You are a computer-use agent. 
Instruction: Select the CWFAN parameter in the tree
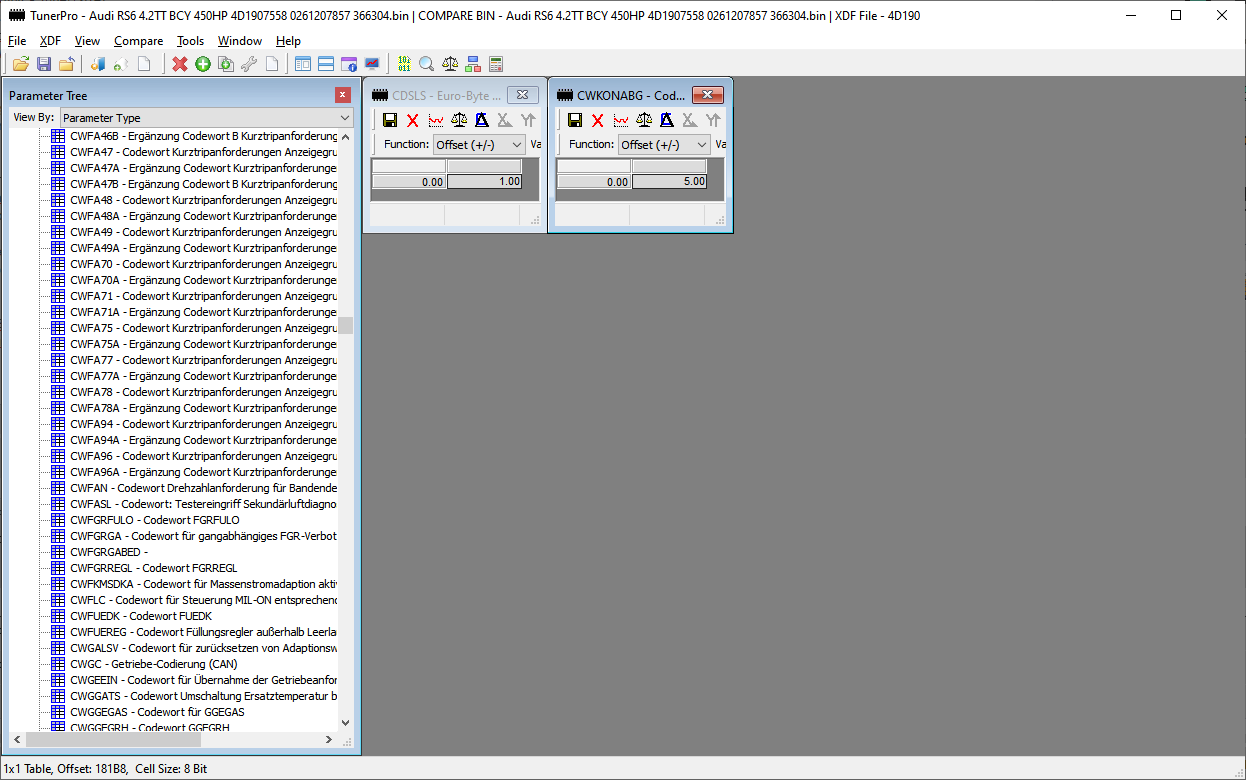click(x=203, y=488)
